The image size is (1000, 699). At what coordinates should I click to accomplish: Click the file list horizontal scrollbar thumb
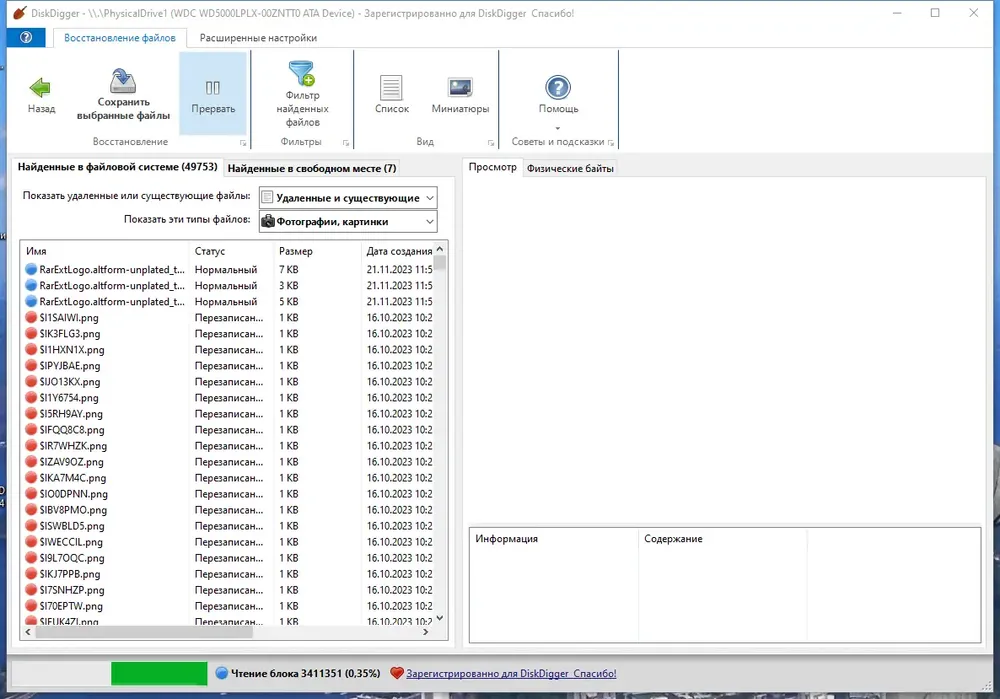[144, 632]
